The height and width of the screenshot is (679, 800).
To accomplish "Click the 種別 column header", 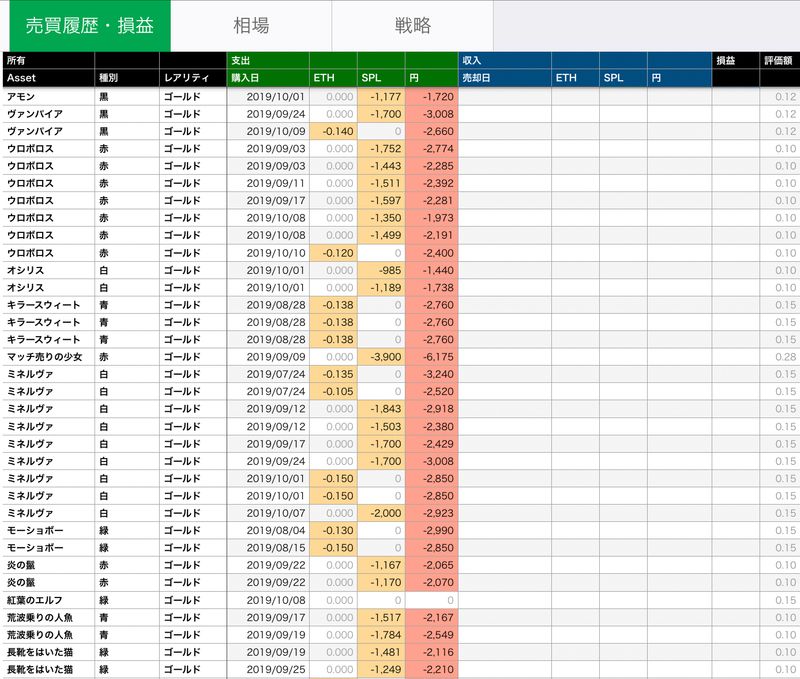I will click(x=126, y=78).
